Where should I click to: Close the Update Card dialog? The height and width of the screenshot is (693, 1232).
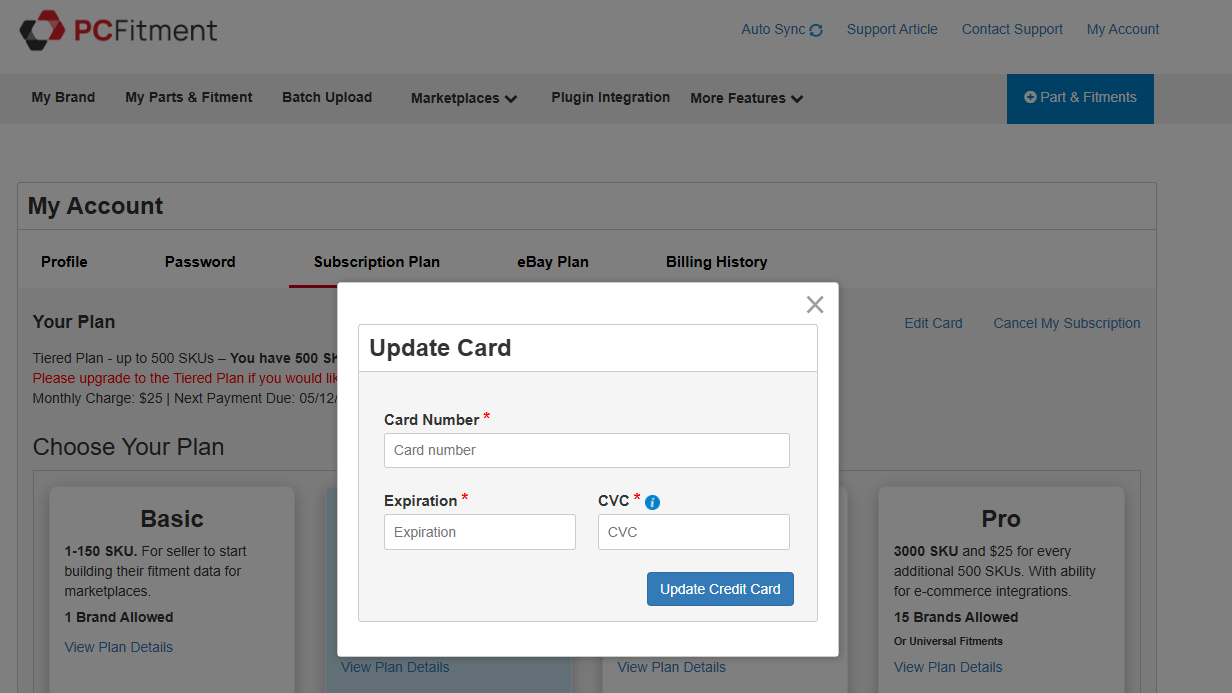pos(814,304)
